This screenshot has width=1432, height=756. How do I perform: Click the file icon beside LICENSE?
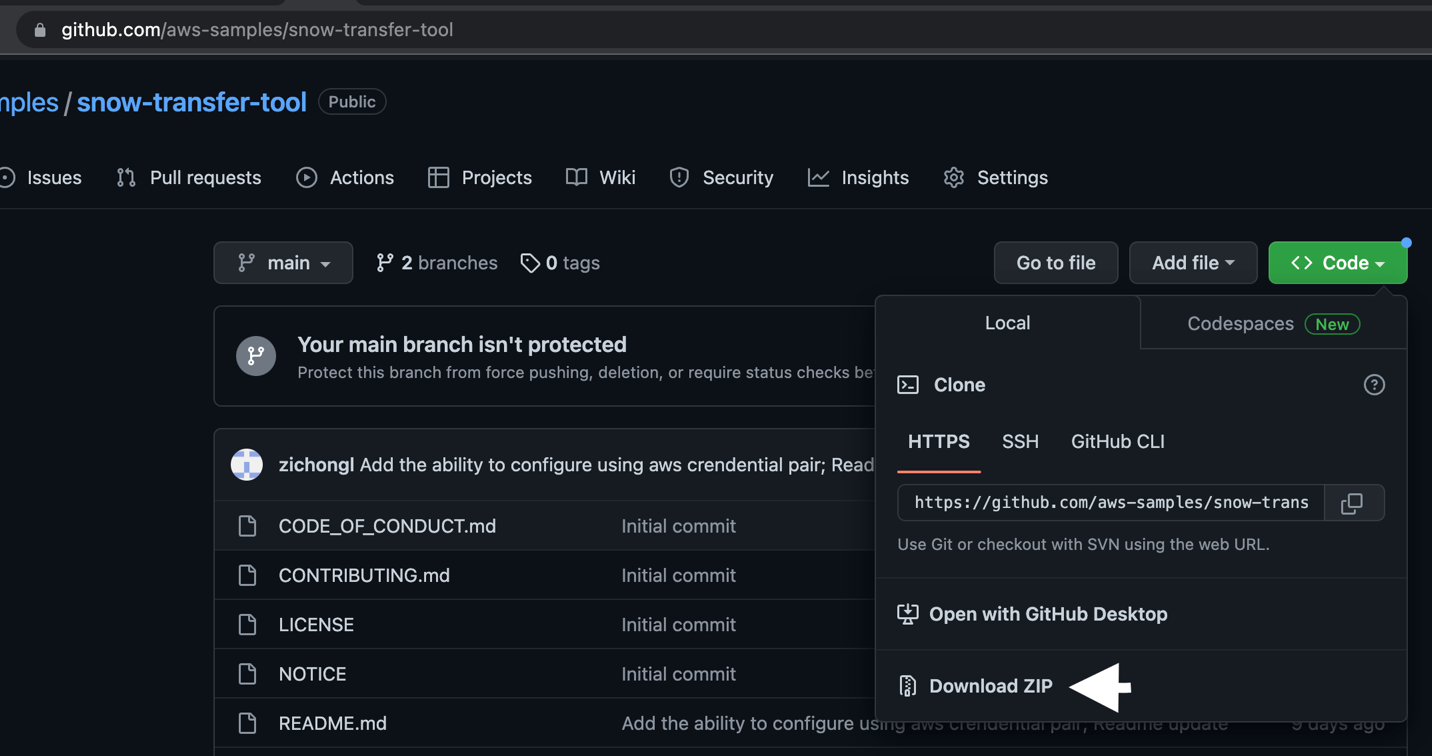point(247,624)
